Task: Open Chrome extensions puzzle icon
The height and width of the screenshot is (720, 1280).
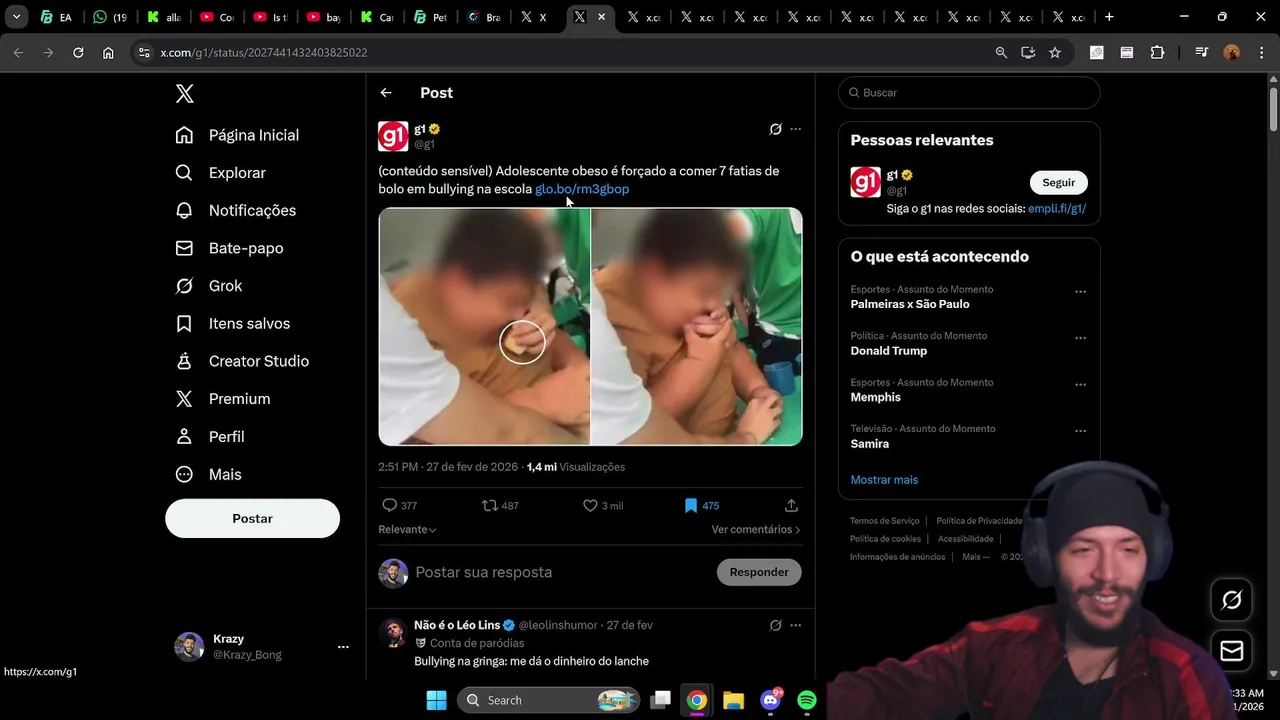Action: pos(1157,53)
